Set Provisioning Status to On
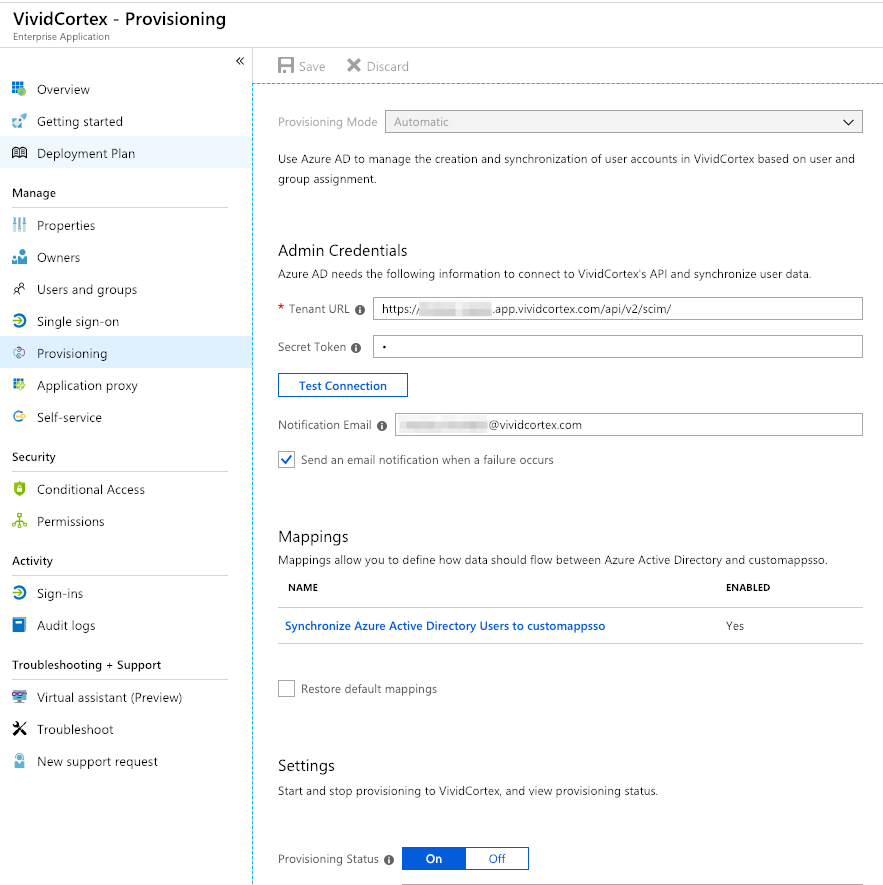This screenshot has width=883, height=885. 434,858
